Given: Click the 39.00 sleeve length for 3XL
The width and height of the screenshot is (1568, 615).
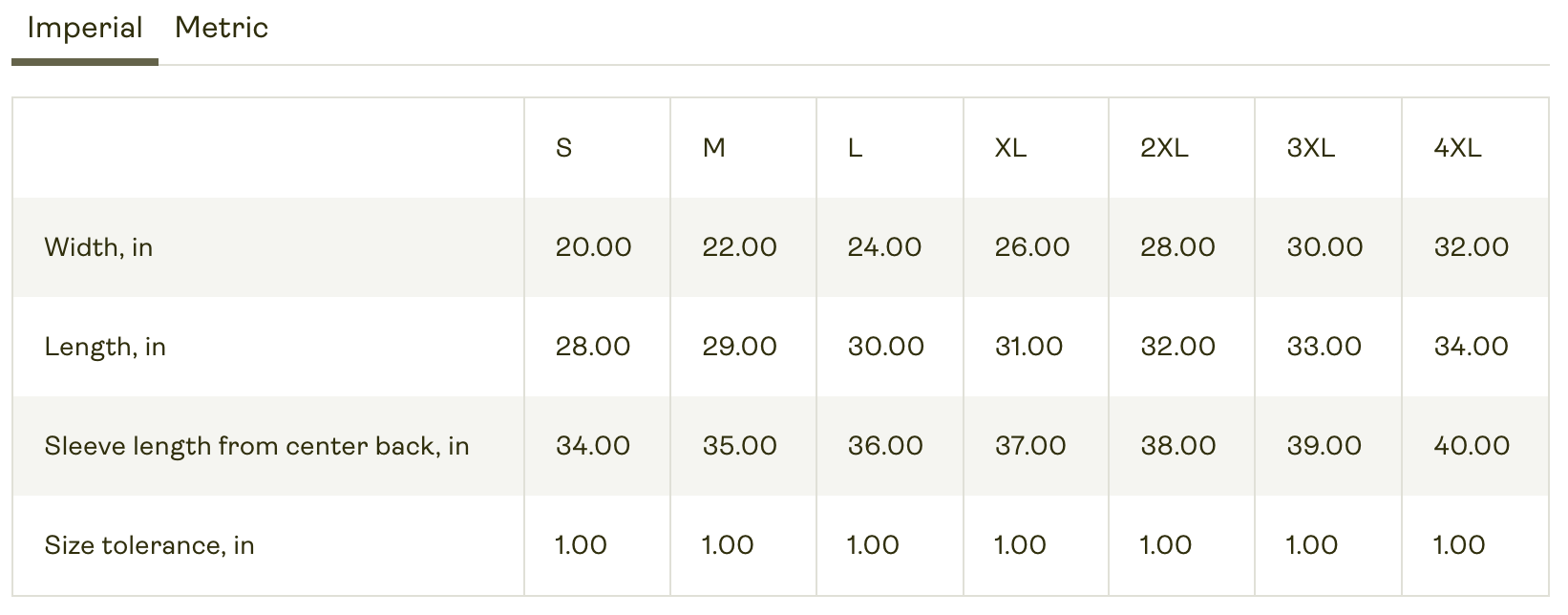Looking at the screenshot, I should click(x=1324, y=446).
